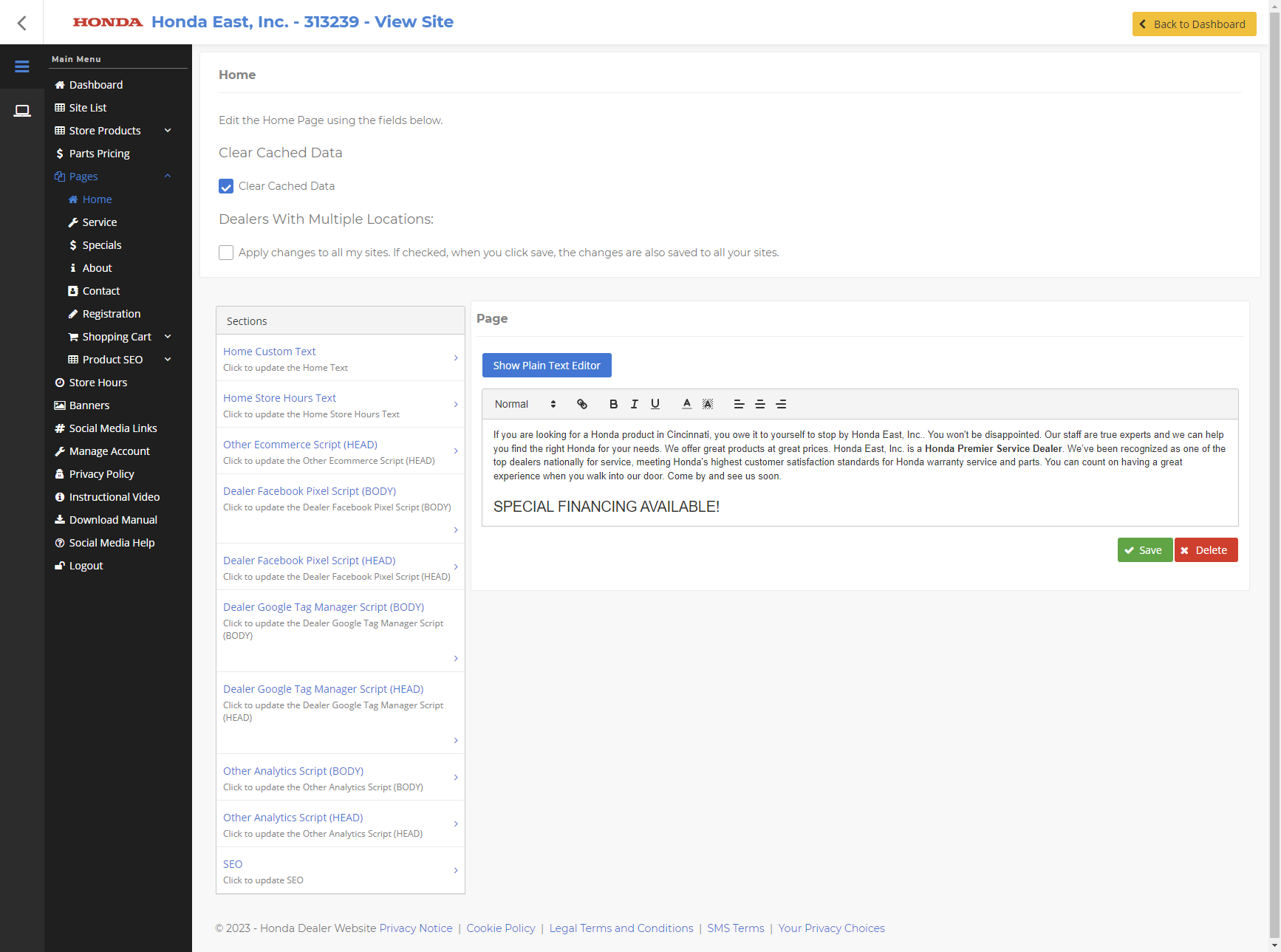Open the text background color picker

(708, 404)
